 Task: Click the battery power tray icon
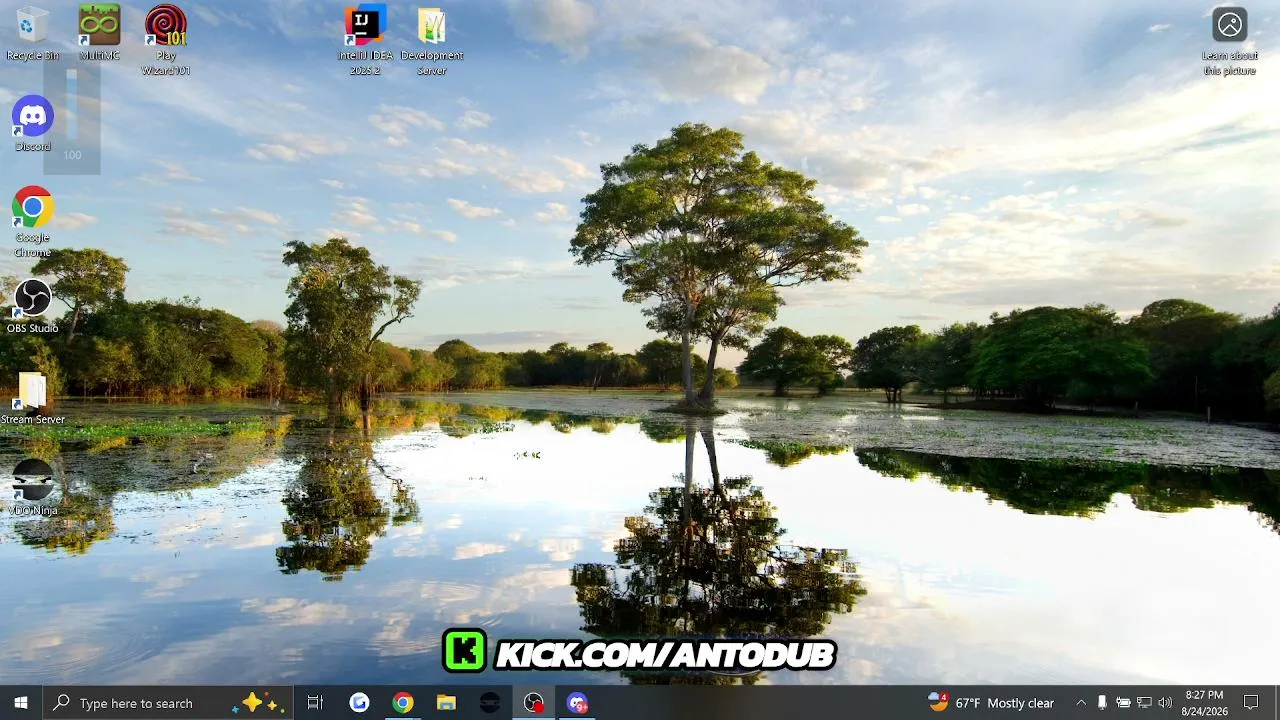pos(1123,703)
